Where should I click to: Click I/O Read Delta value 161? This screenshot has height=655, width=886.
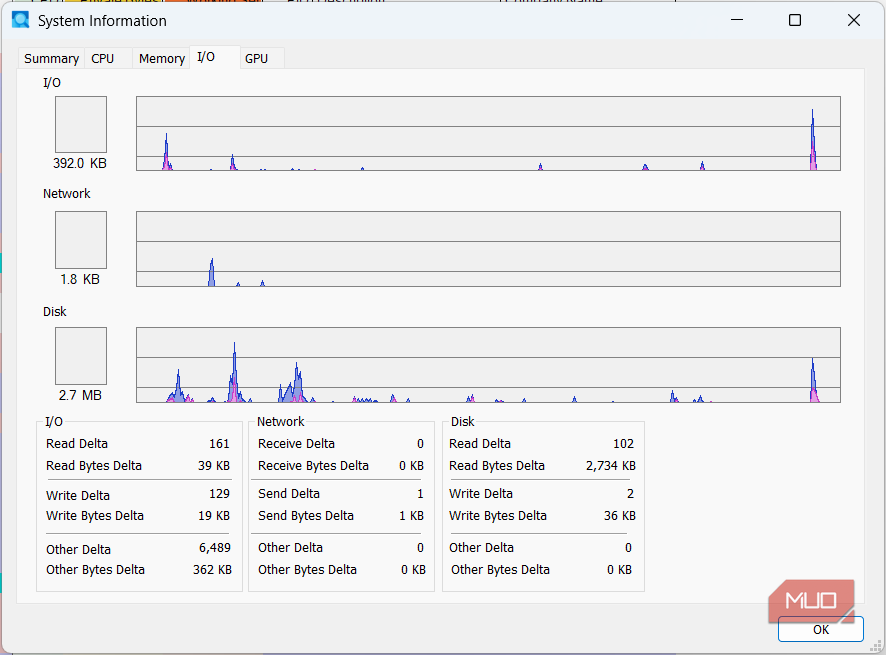point(219,444)
